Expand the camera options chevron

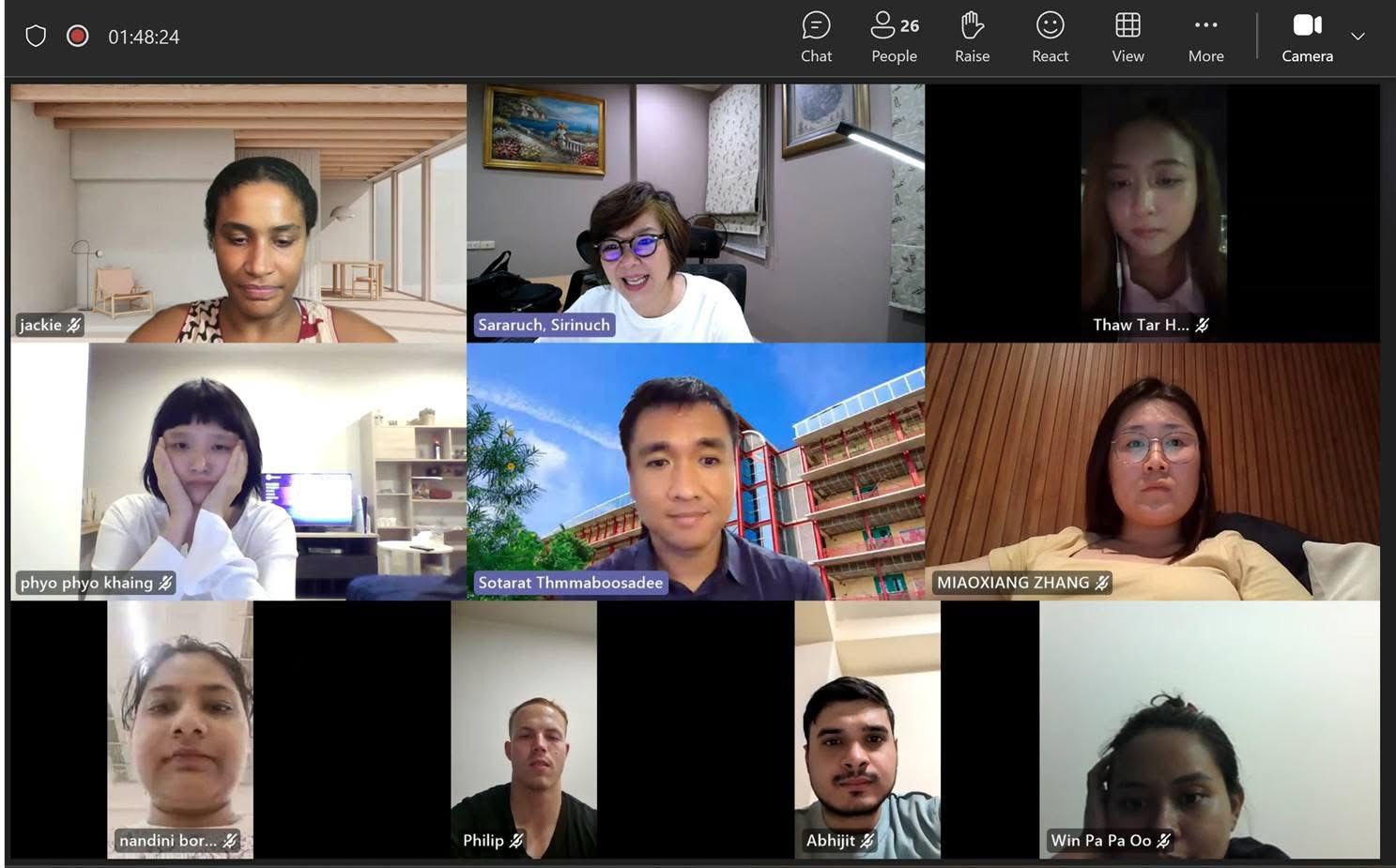click(x=1358, y=37)
